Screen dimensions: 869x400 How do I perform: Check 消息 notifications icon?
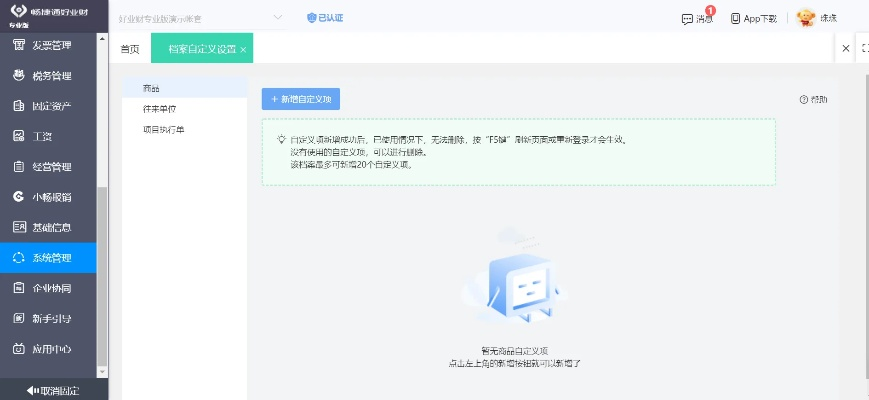[697, 18]
